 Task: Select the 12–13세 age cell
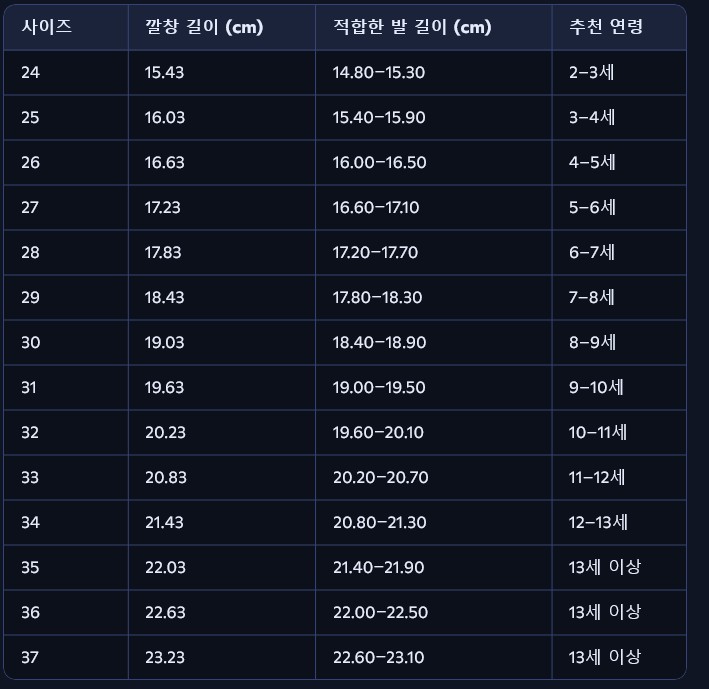(x=598, y=522)
